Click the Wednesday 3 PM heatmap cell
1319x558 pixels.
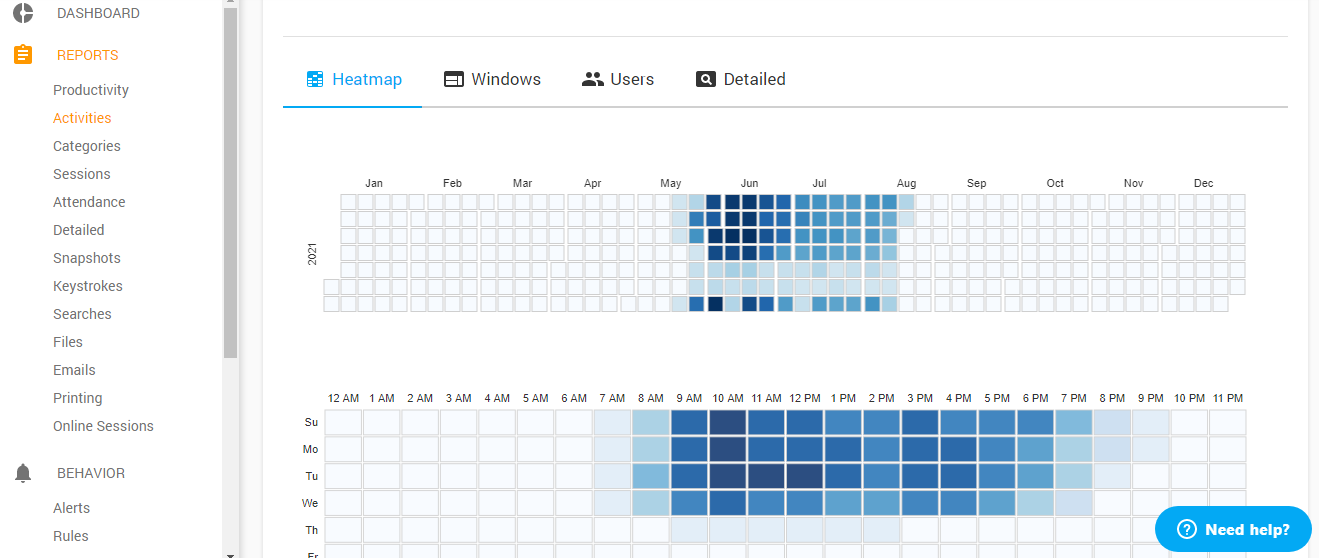[x=920, y=502]
